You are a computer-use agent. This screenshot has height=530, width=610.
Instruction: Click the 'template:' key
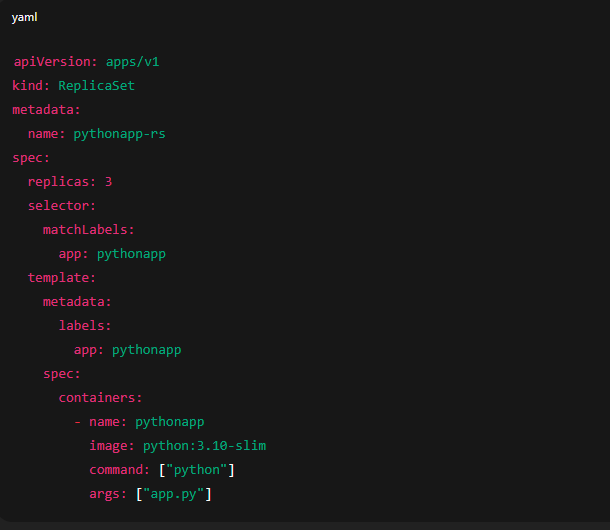click(62, 278)
